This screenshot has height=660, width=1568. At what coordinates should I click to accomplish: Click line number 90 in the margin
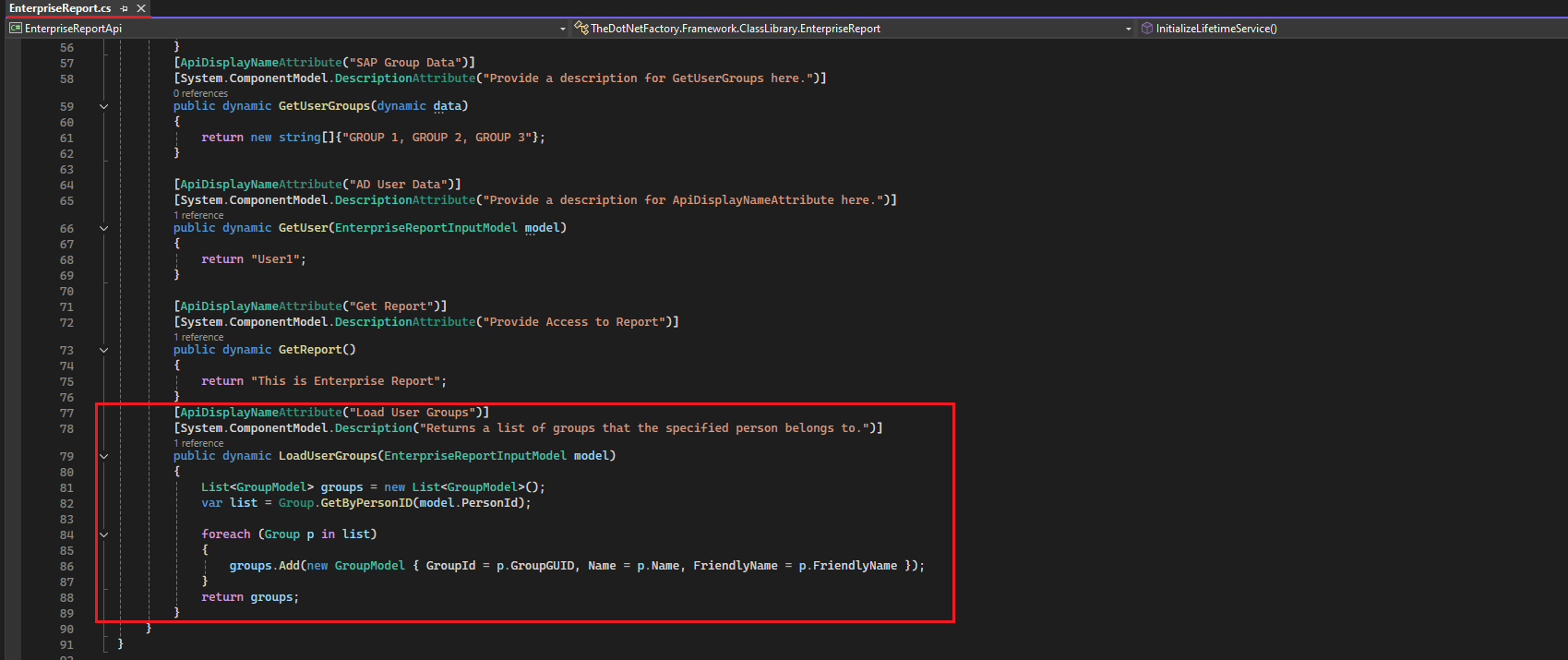point(66,630)
